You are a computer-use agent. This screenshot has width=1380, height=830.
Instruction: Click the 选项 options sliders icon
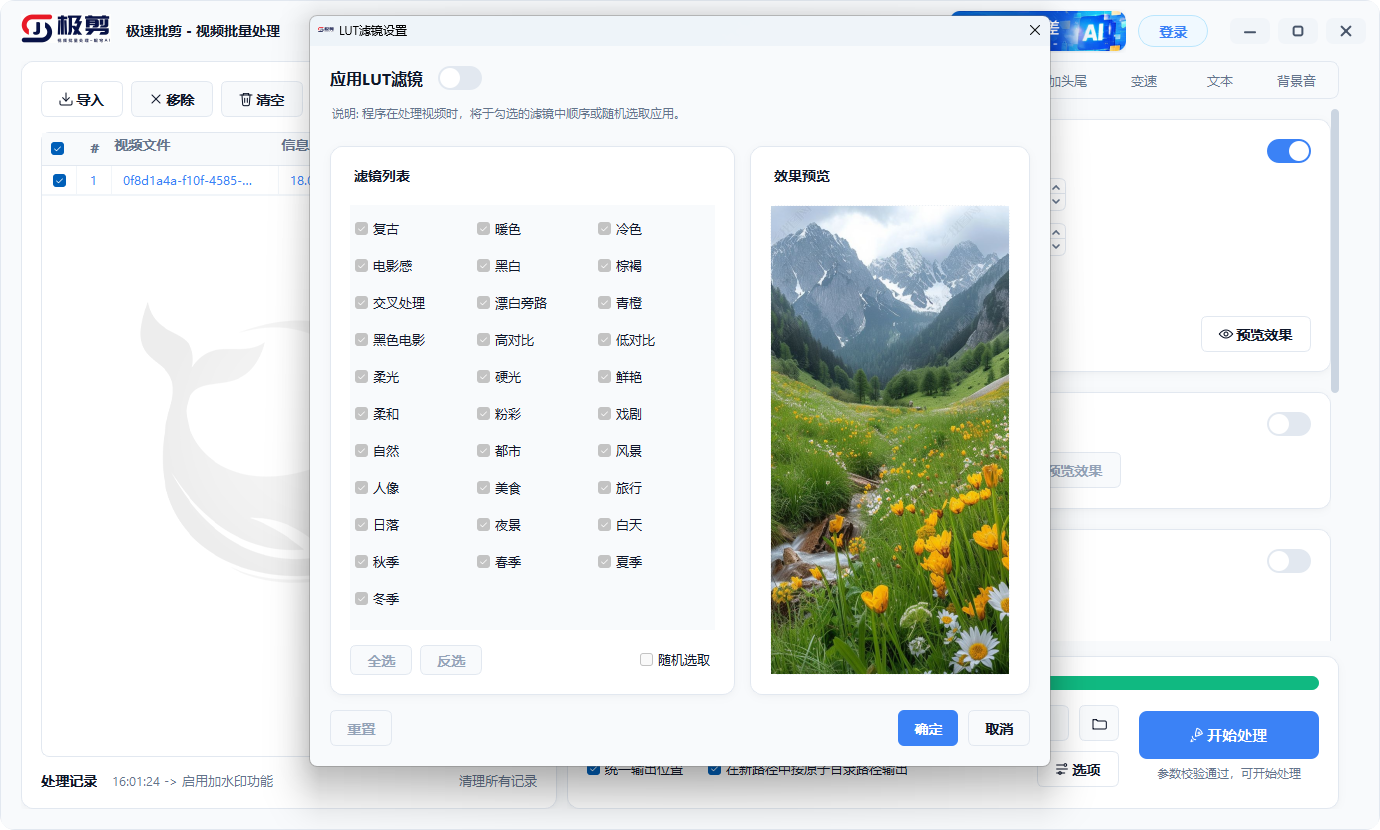[1061, 769]
